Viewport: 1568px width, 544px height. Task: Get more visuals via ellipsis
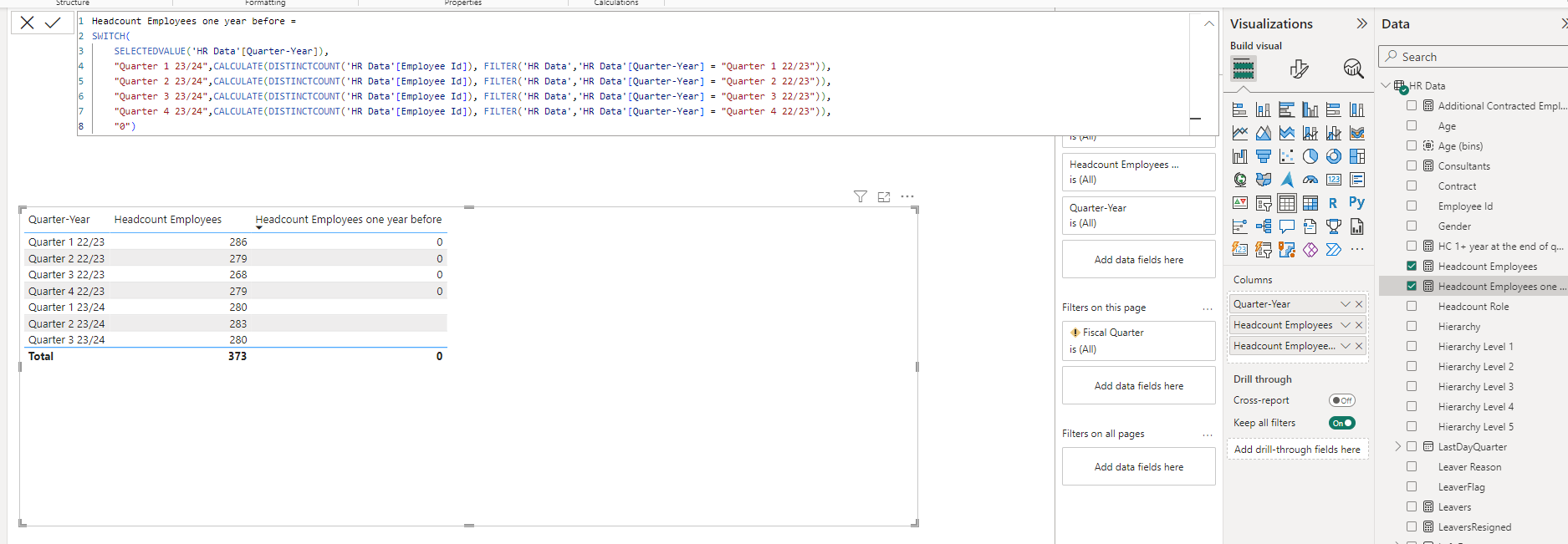click(x=1357, y=249)
